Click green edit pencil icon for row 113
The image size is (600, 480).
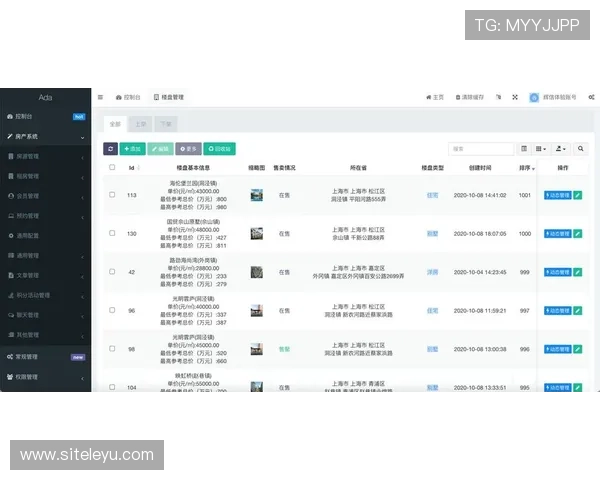click(577, 195)
